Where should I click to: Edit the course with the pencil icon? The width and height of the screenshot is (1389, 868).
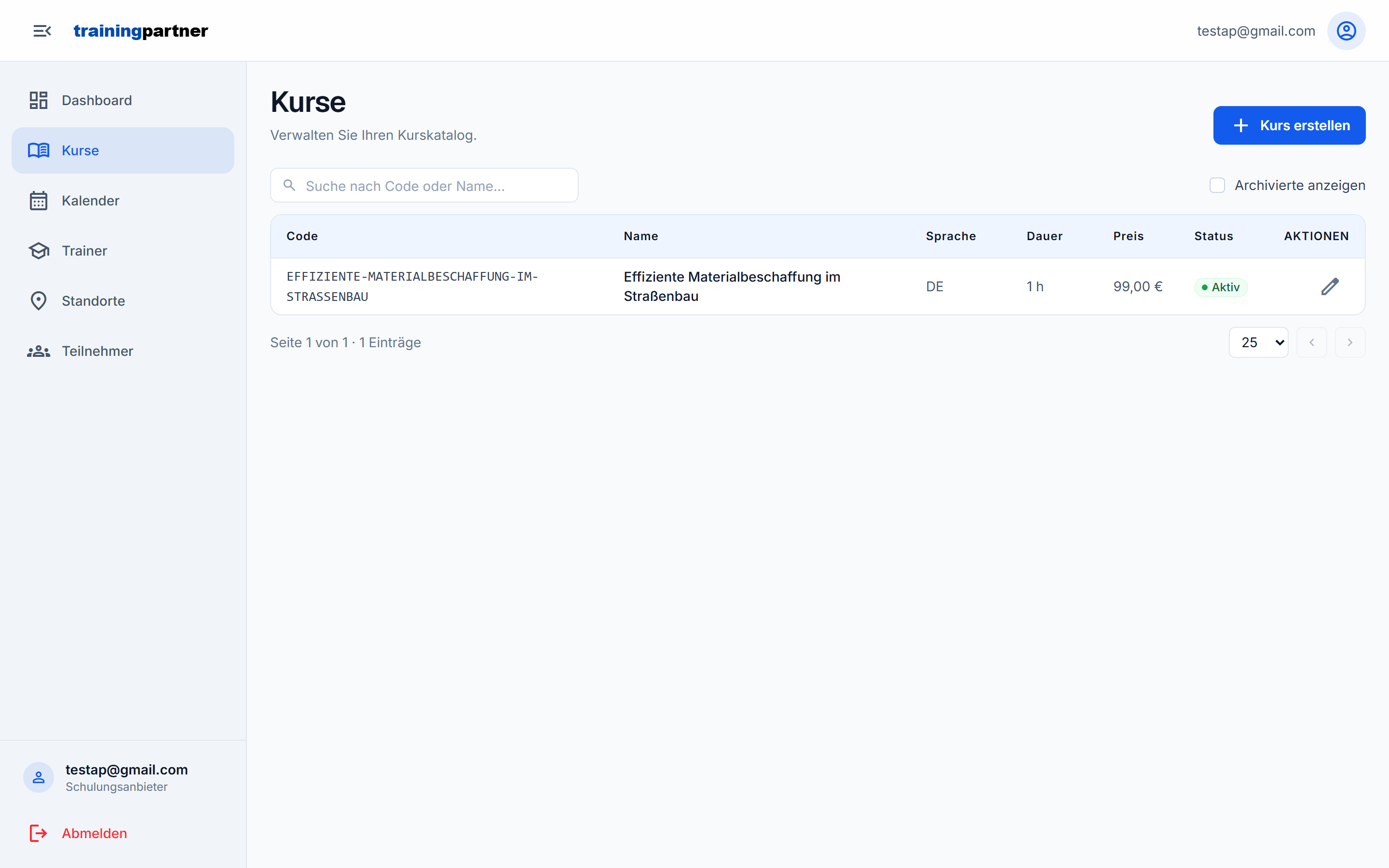pyautogui.click(x=1329, y=286)
